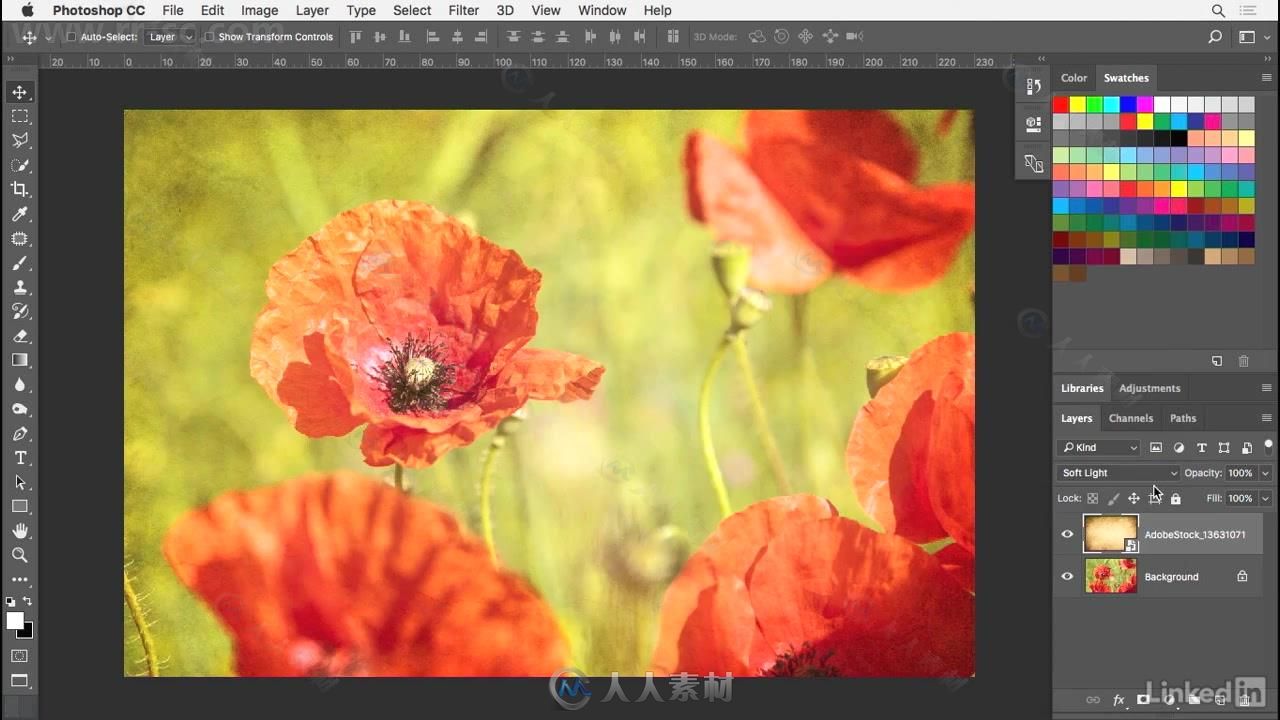The image size is (1280, 720).
Task: Open the Photoshop CC application menu
Action: (x=99, y=10)
